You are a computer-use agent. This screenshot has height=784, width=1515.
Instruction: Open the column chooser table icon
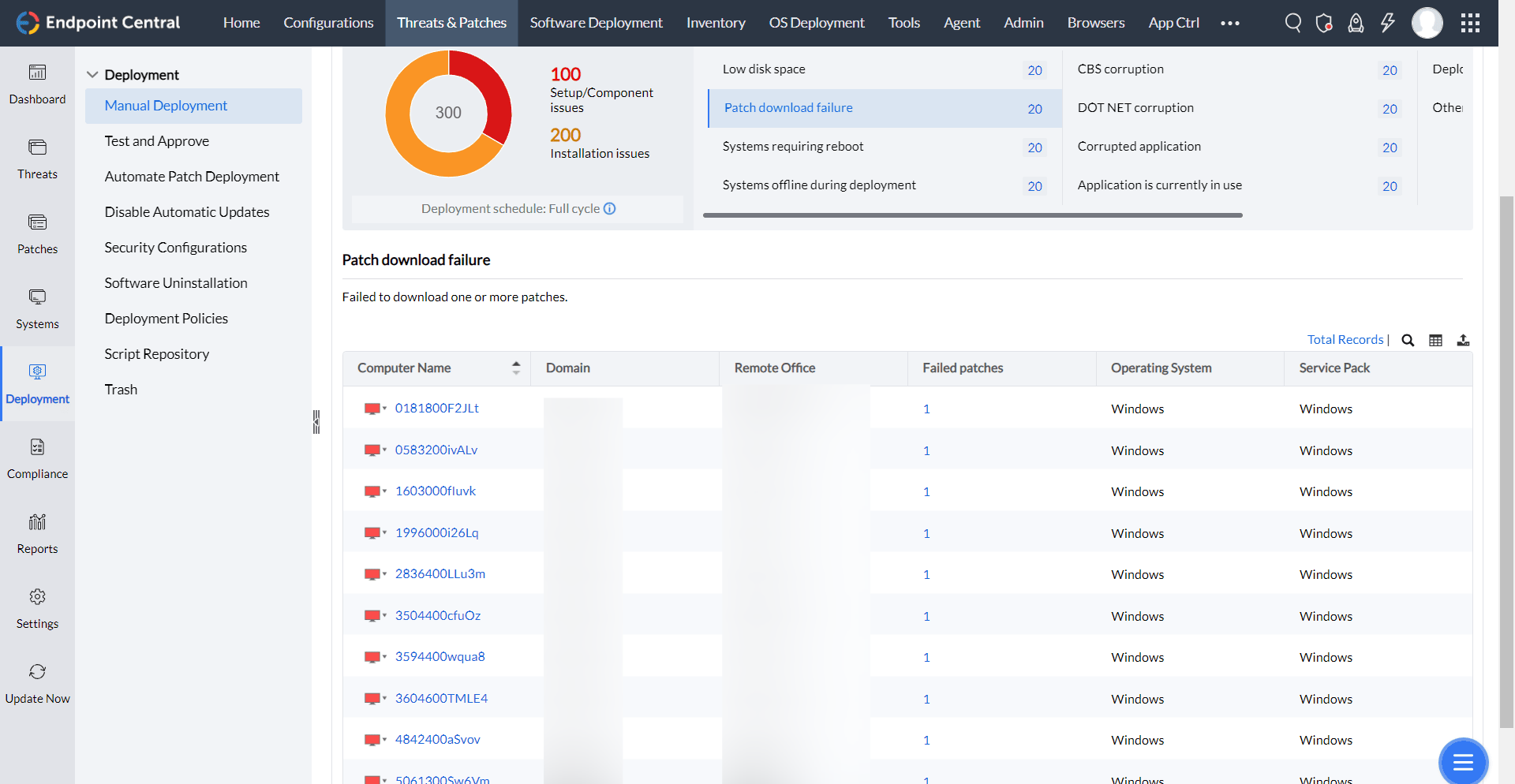pos(1435,340)
